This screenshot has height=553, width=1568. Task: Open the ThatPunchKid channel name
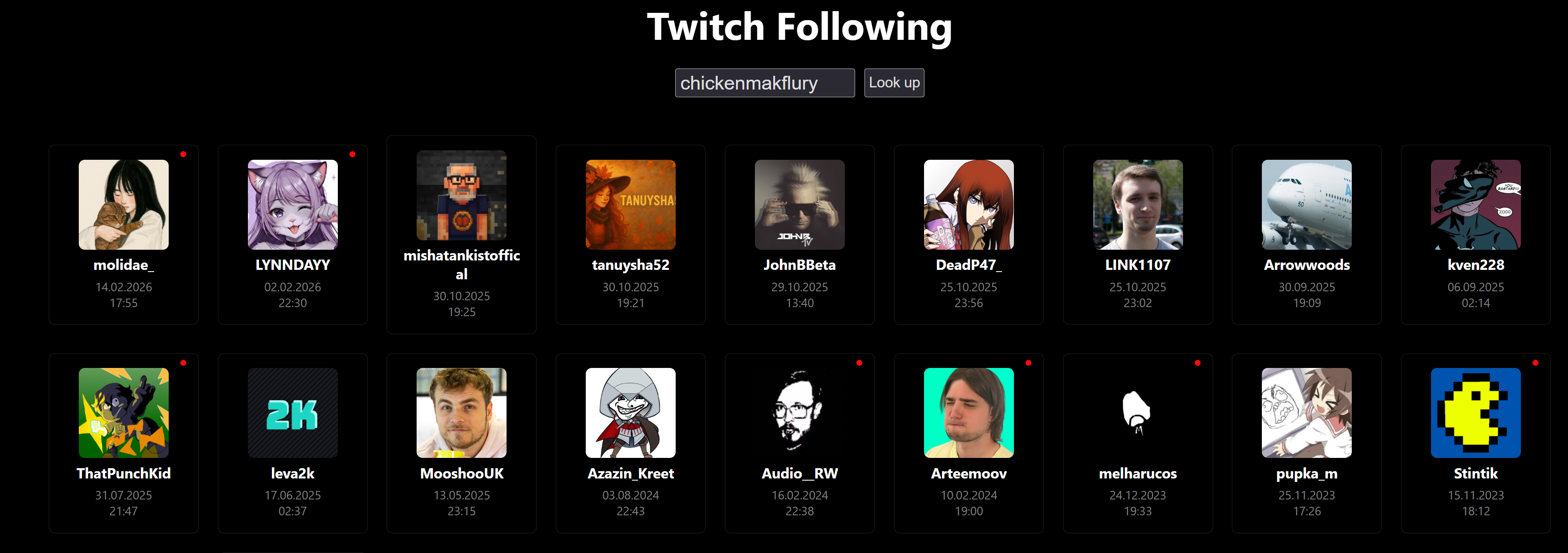click(x=124, y=473)
